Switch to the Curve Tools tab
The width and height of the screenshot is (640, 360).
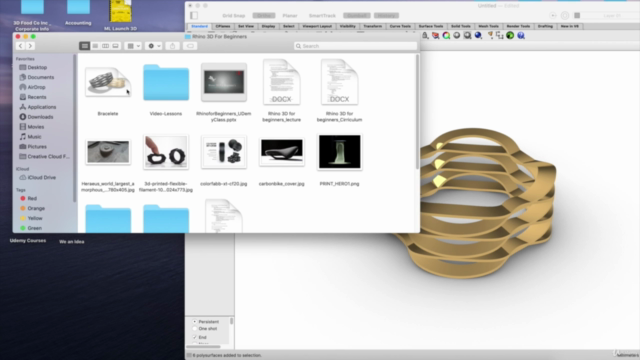[400, 26]
